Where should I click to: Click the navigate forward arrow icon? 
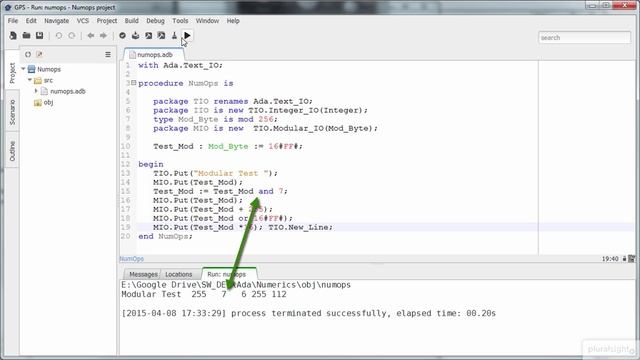pos(104,36)
